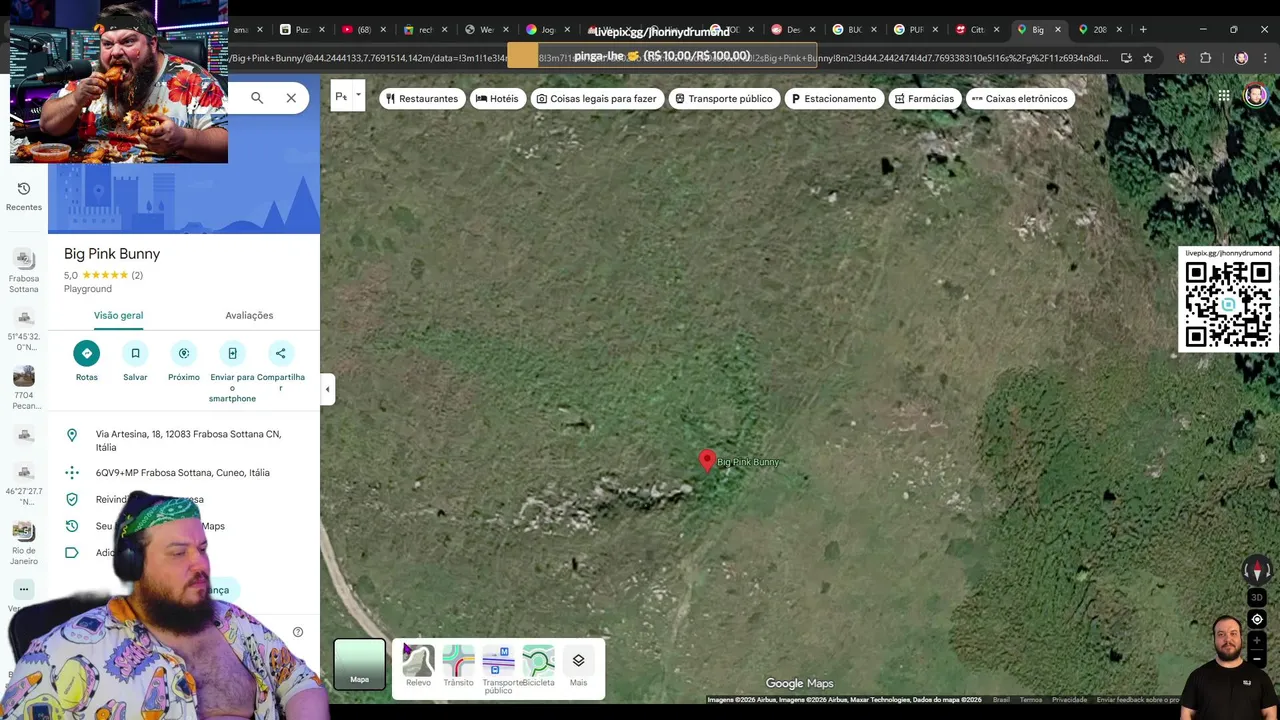
Task: Filter by Caixas eletrônicos chip
Action: (1020, 98)
